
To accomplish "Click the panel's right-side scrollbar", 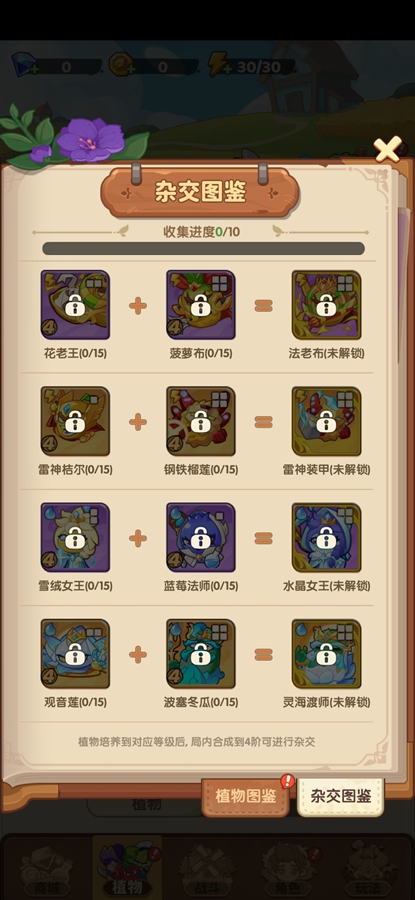I will point(399,285).
